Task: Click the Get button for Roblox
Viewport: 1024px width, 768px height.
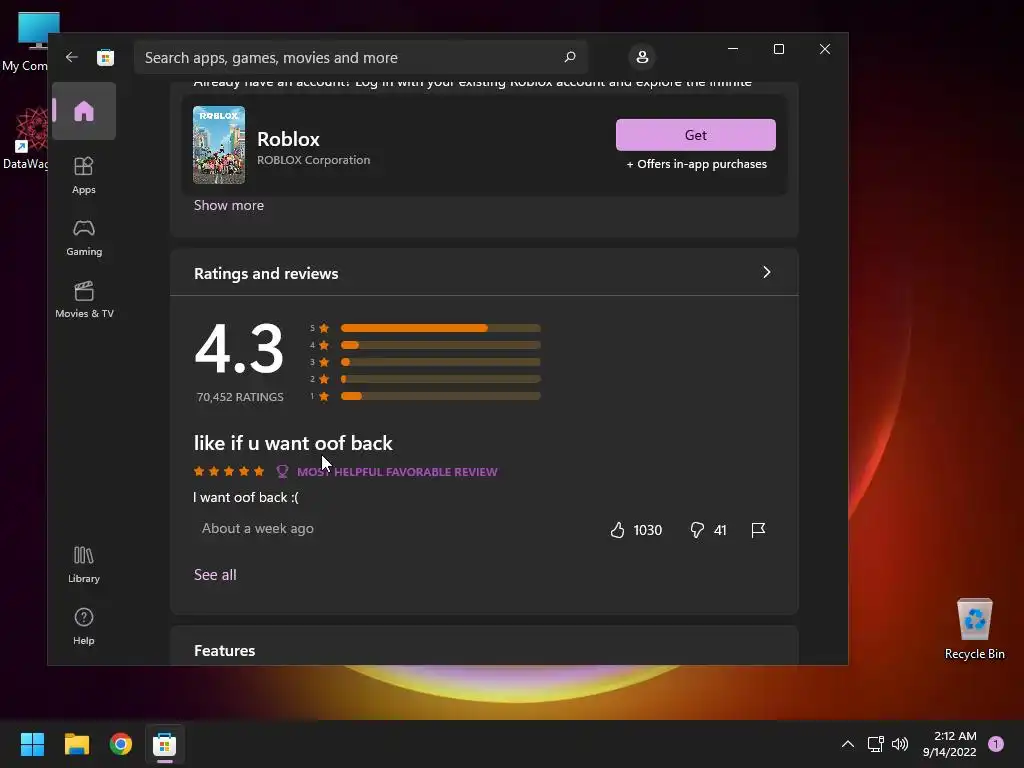Action: pos(696,135)
